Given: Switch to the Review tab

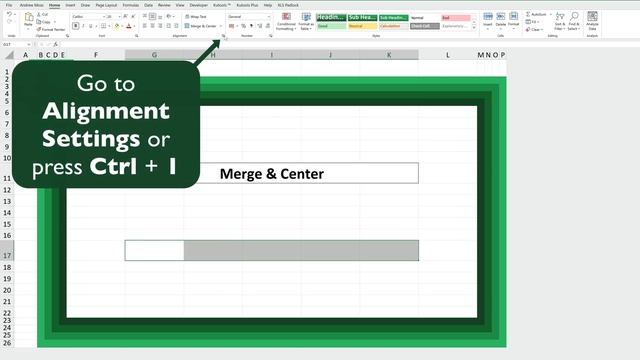Looking at the screenshot, I should pyautogui.click(x=164, y=5).
